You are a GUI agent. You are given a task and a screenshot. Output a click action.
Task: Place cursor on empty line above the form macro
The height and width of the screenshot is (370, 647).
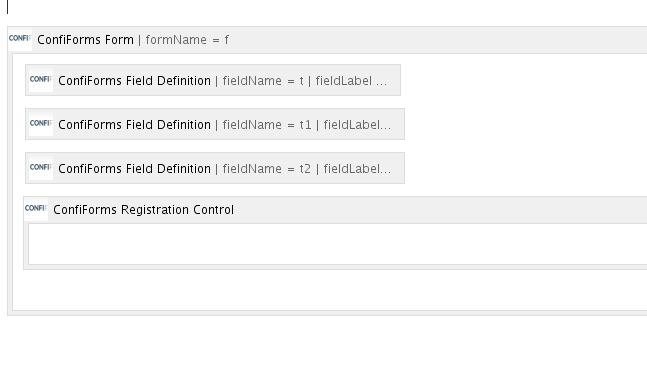pyautogui.click(x=326, y=7)
